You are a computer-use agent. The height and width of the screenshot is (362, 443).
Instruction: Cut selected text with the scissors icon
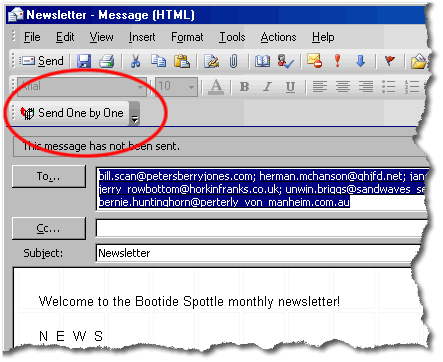click(135, 61)
